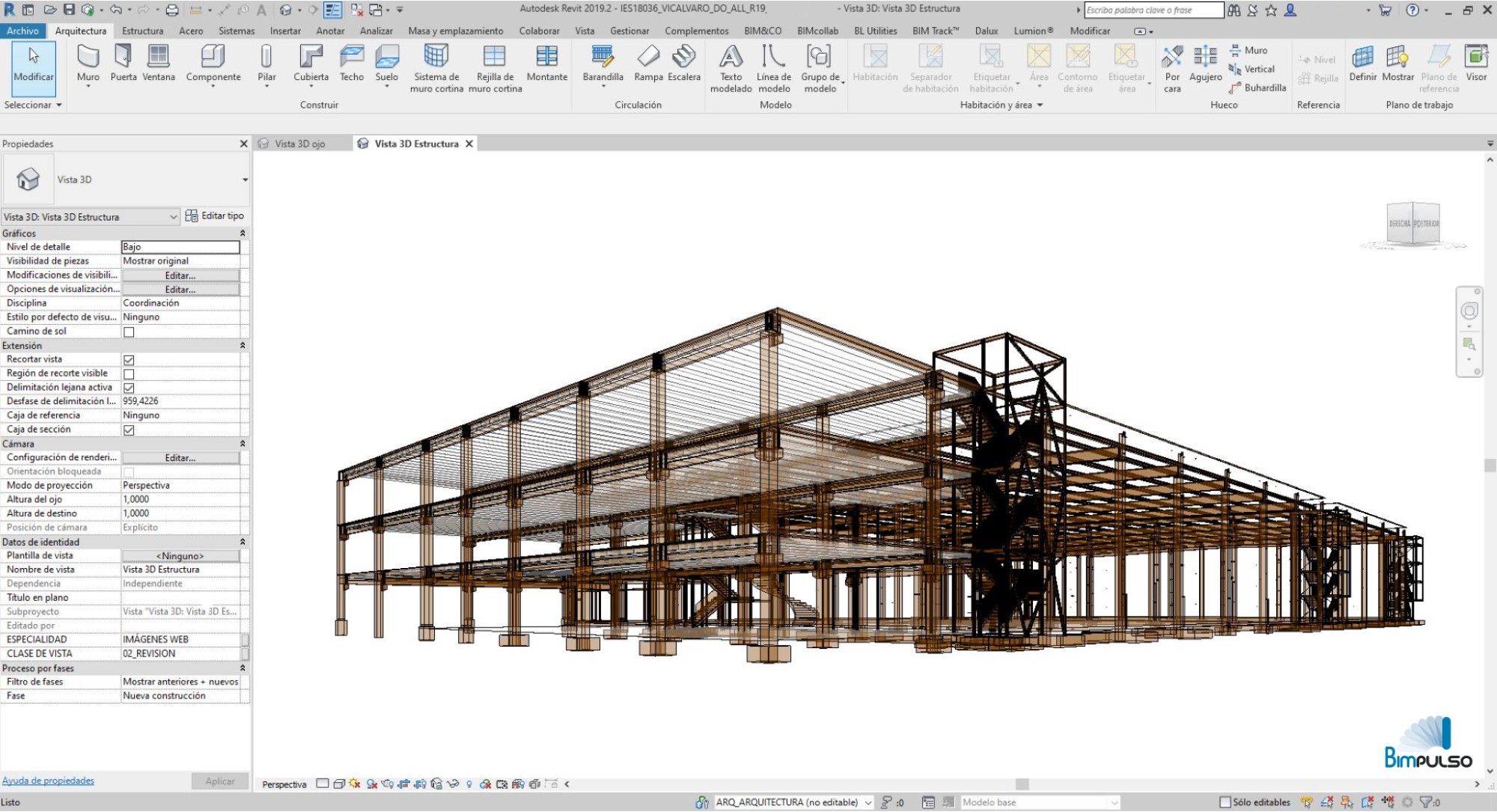Viewport: 1497px width, 812px height.
Task: Activate the Pilar column tool
Action: point(266,64)
